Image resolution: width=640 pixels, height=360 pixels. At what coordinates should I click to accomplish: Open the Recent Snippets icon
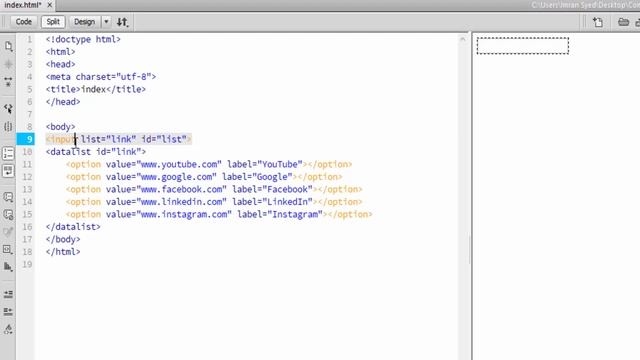tap(8, 249)
